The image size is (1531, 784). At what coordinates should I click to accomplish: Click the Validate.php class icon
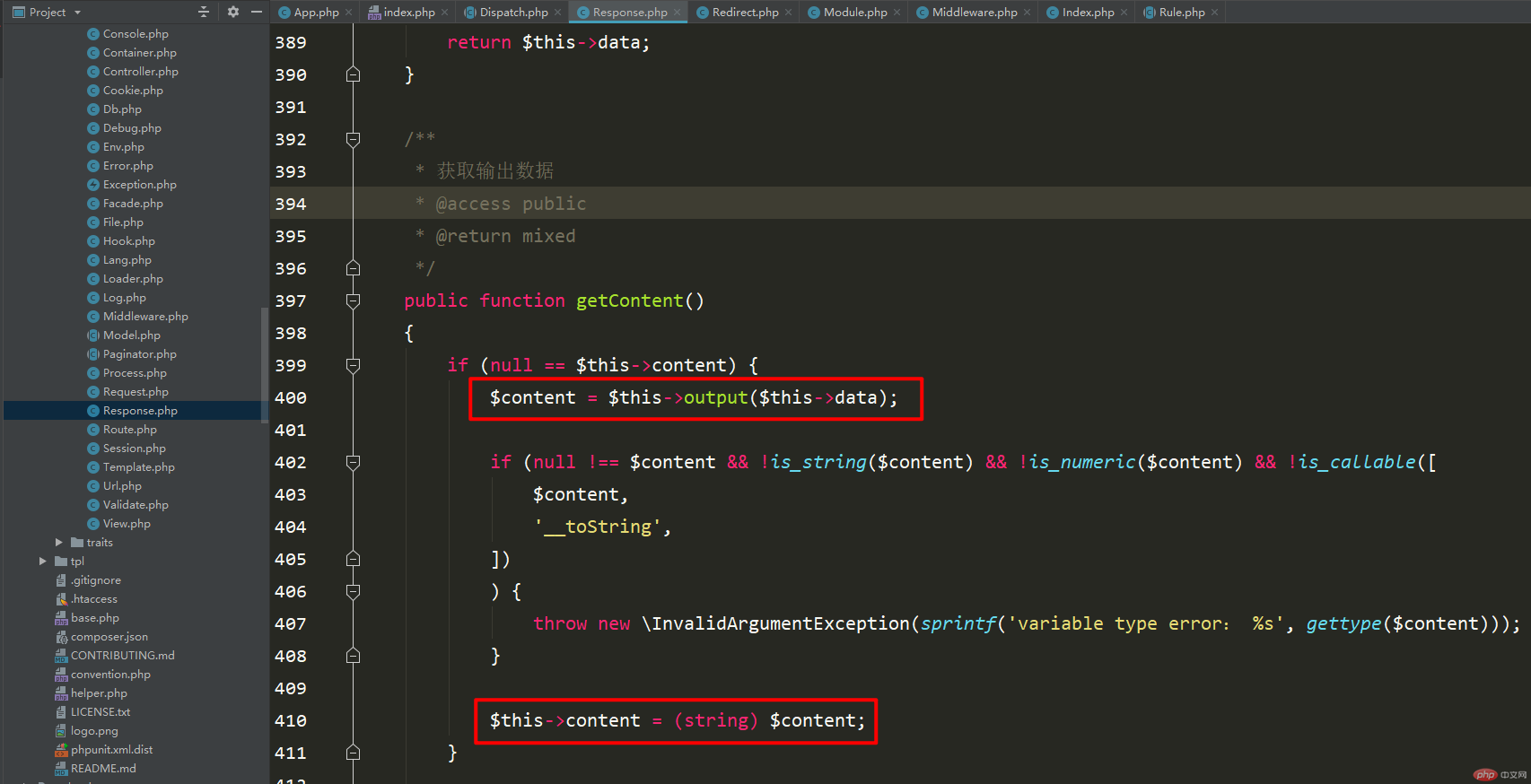click(93, 505)
